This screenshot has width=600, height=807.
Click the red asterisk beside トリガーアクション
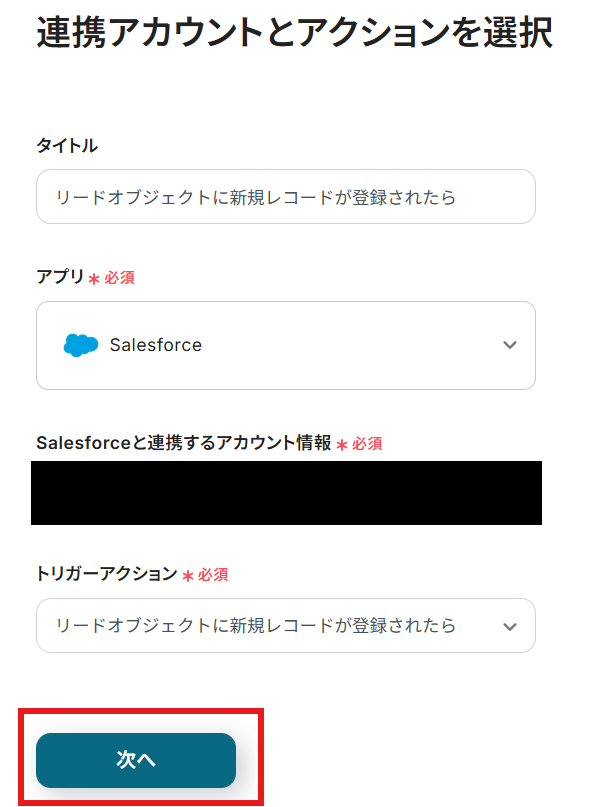(x=188, y=576)
